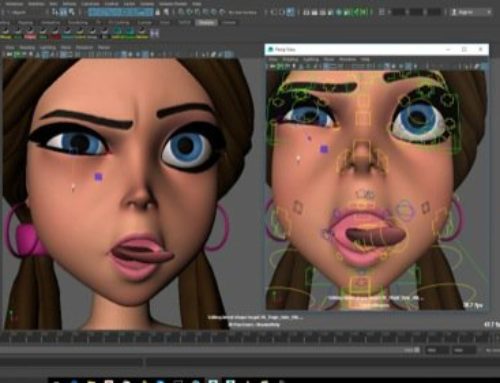Select the highlighted active shelf tab
This screenshot has height=383, width=500.
click(x=206, y=23)
